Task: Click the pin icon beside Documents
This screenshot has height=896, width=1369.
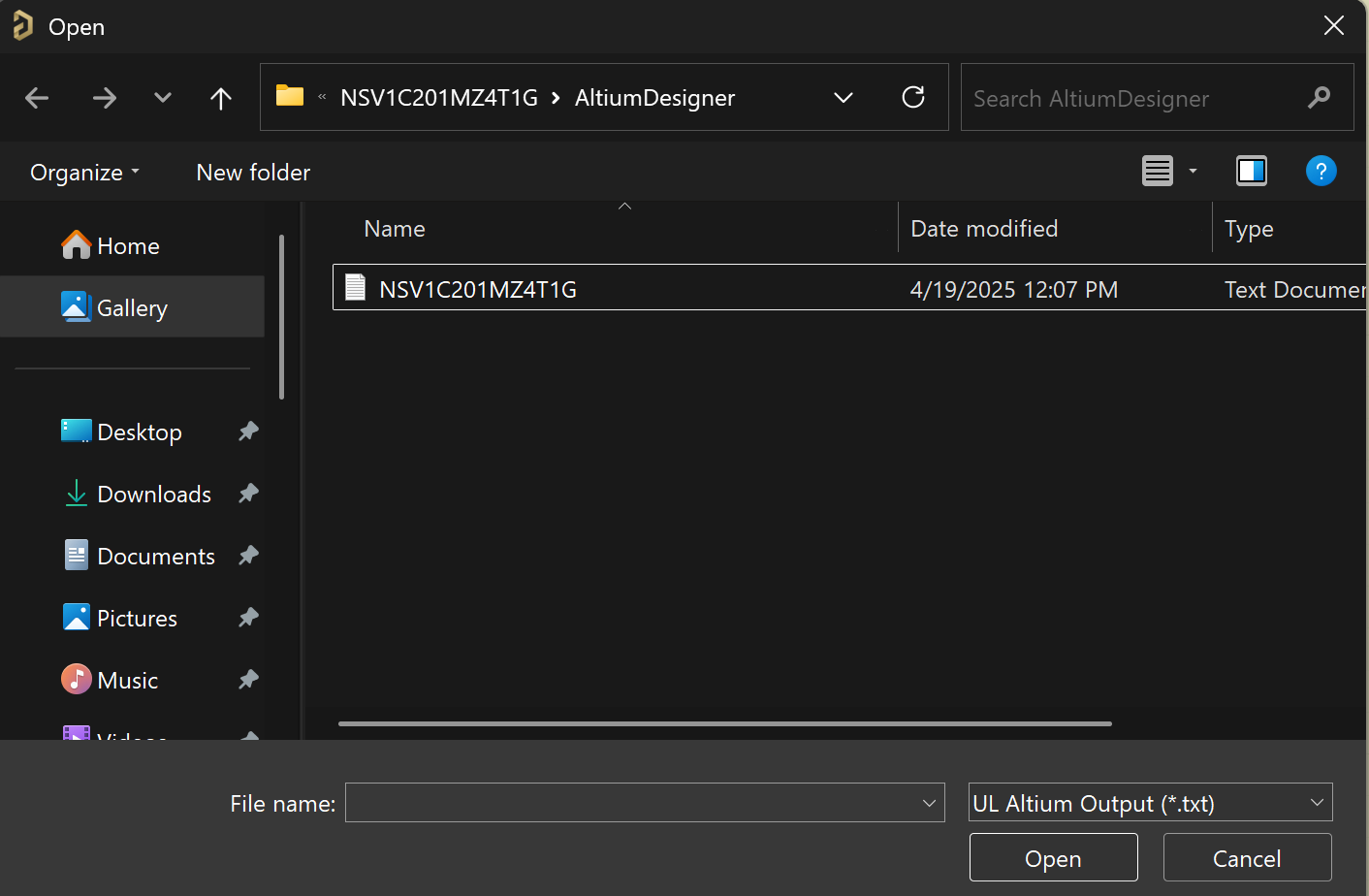Action: [x=248, y=556]
